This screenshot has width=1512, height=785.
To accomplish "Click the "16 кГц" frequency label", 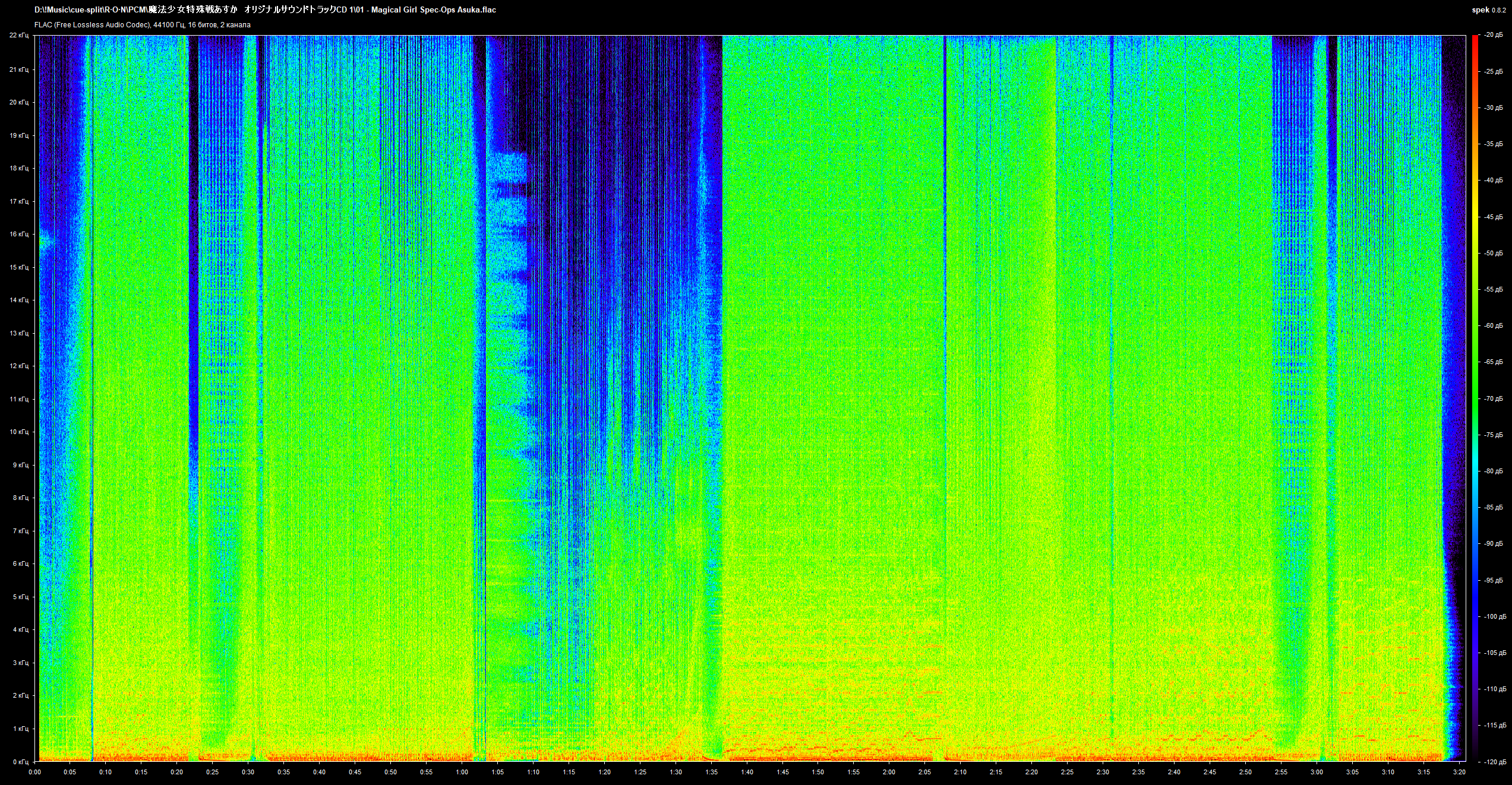I will (x=18, y=234).
